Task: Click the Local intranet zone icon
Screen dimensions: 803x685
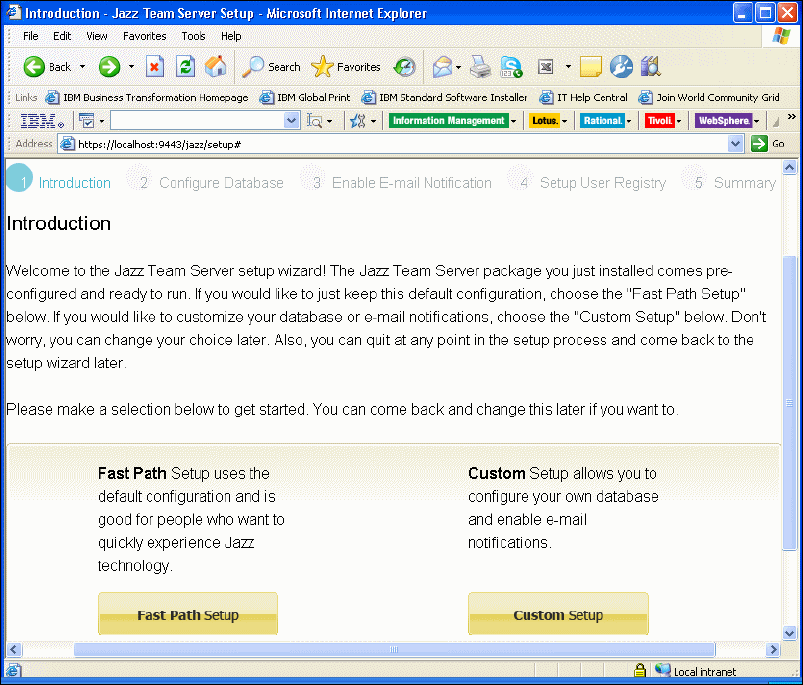Action: click(x=663, y=670)
